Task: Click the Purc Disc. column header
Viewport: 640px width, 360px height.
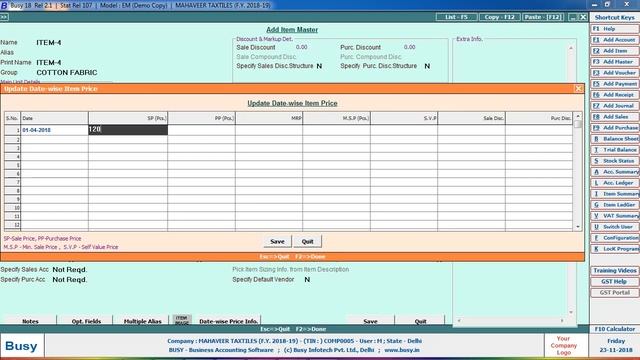Action: (x=539, y=118)
